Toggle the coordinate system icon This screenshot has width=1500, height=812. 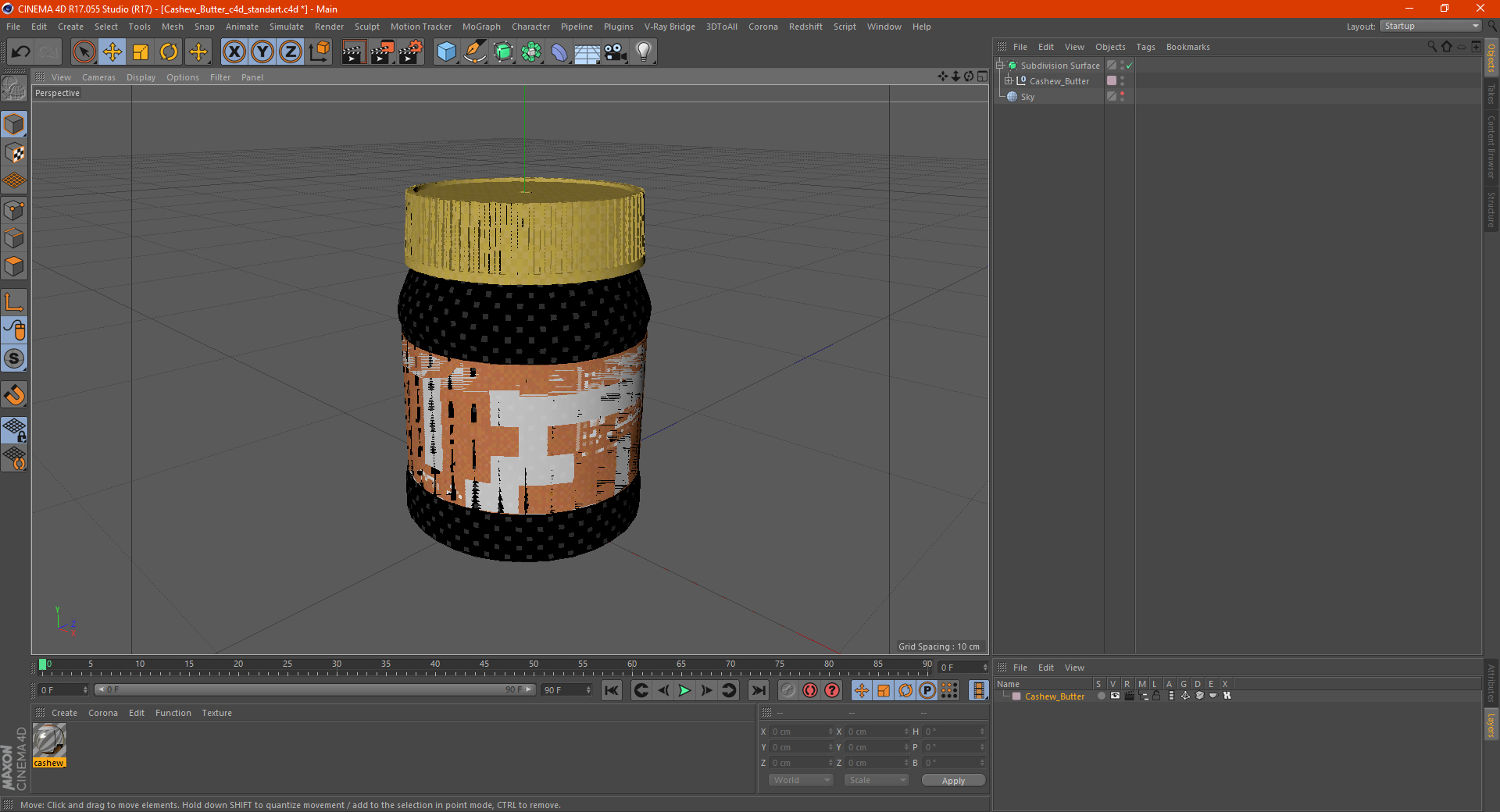320,52
